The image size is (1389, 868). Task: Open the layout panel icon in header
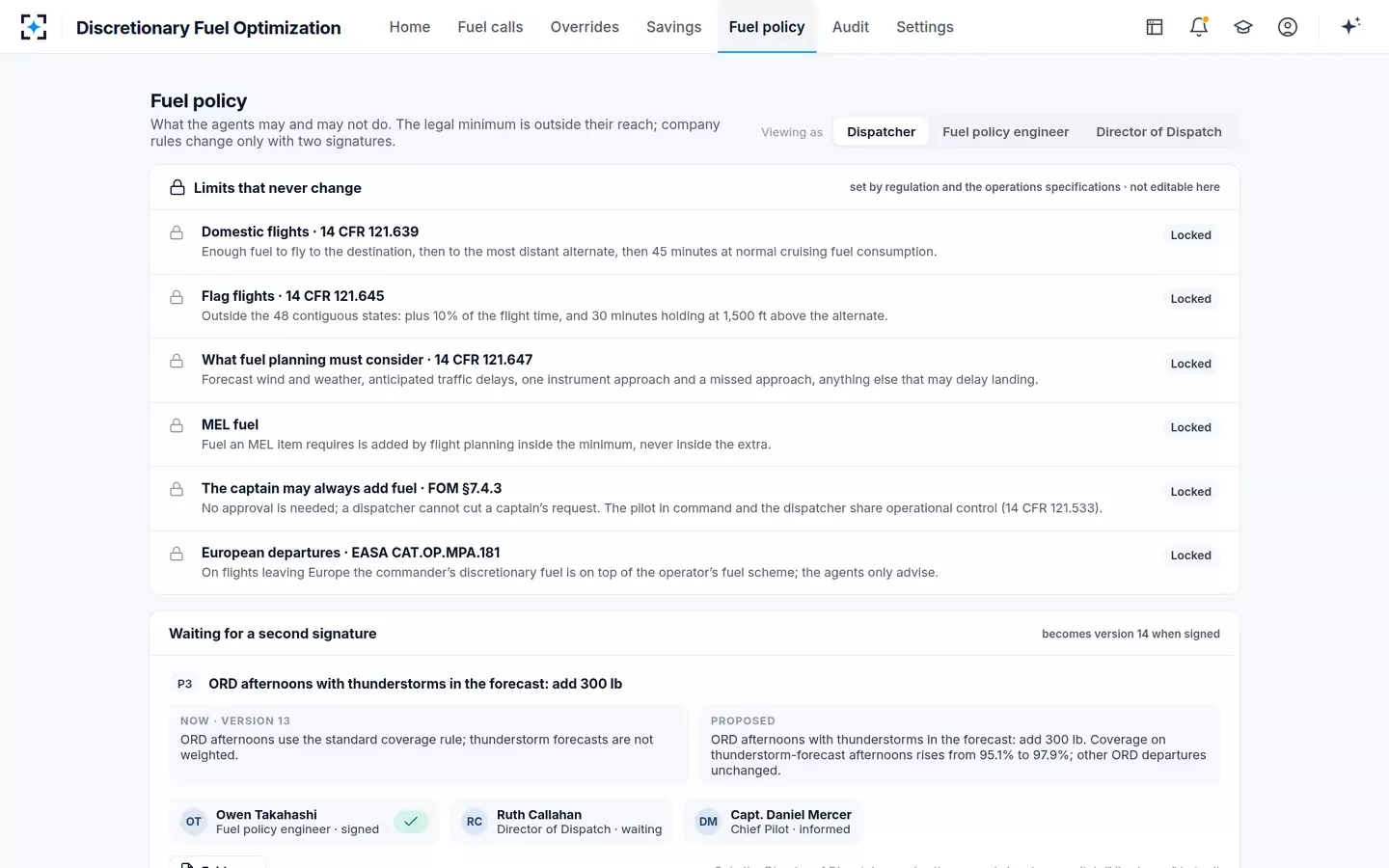[x=1155, y=27]
